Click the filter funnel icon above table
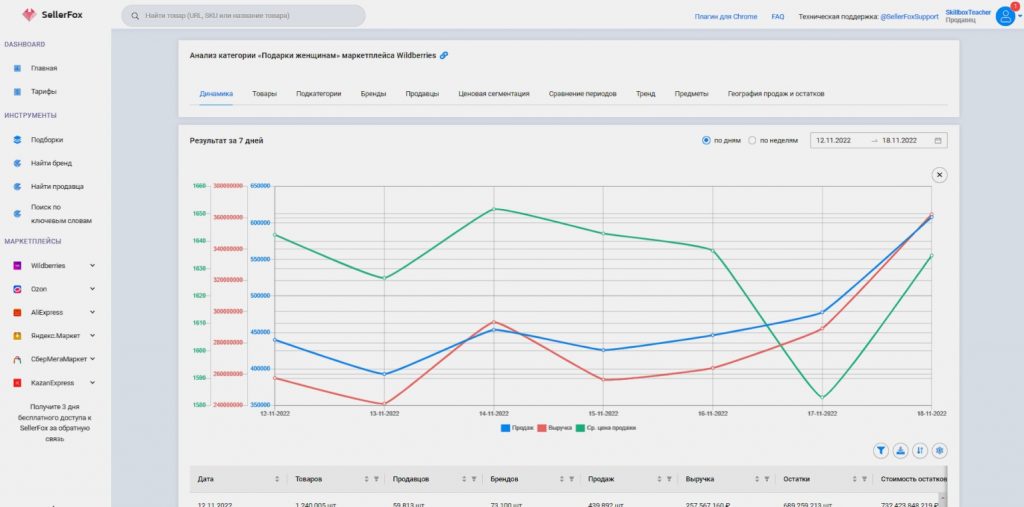 tap(881, 450)
